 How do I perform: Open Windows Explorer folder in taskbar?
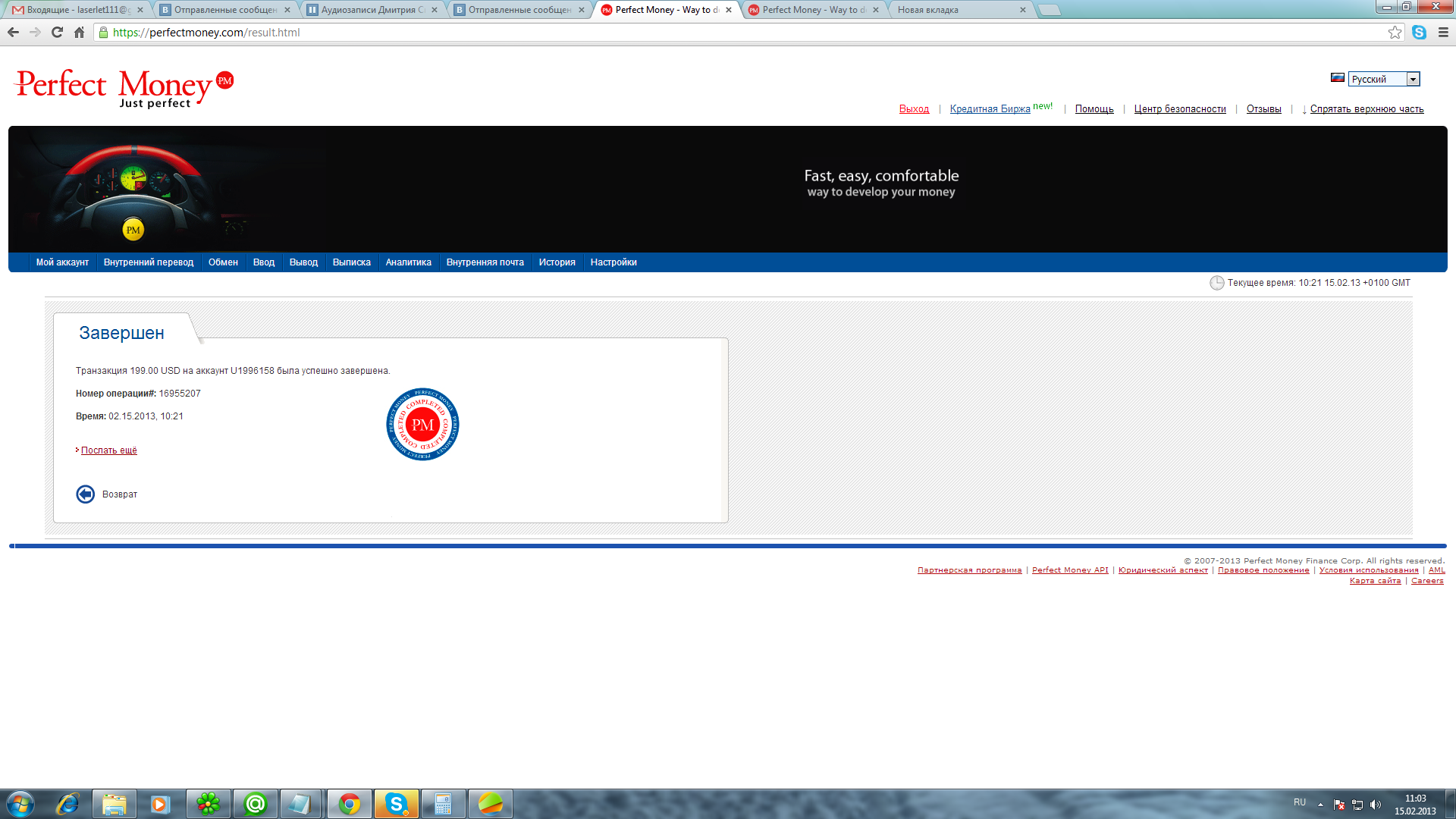pyautogui.click(x=115, y=803)
